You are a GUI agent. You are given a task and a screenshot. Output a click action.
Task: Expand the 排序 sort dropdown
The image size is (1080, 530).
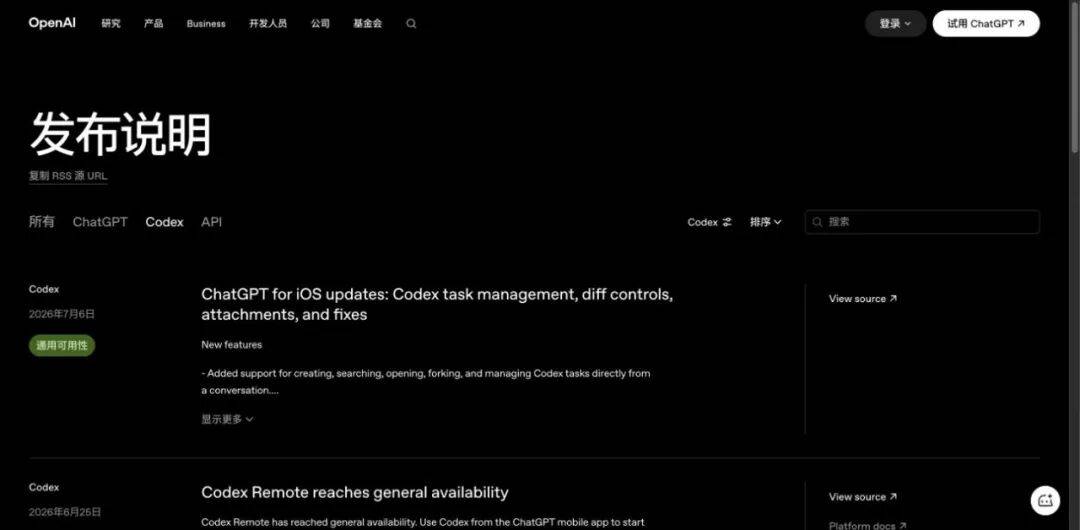(766, 222)
